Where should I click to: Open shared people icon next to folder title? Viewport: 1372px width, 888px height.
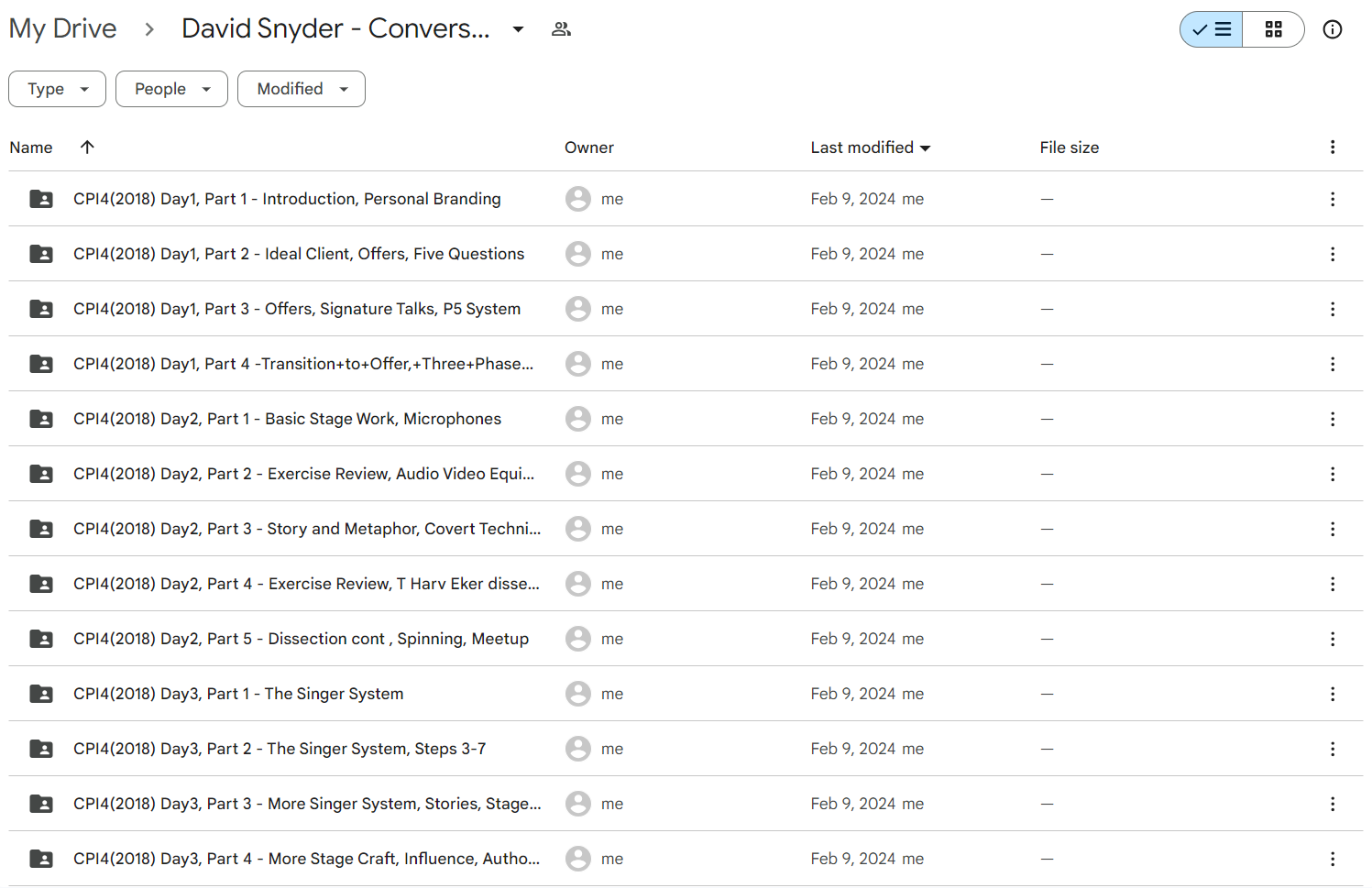pyautogui.click(x=561, y=29)
